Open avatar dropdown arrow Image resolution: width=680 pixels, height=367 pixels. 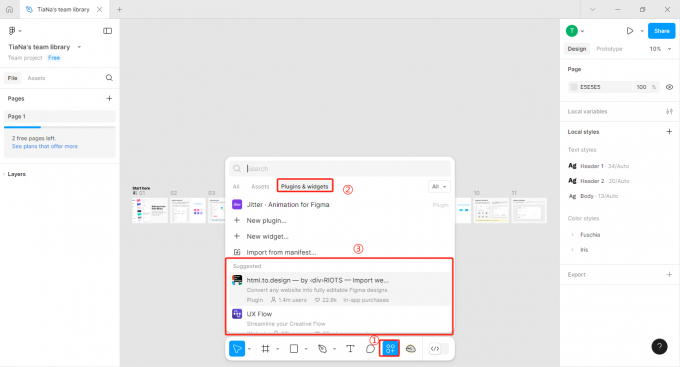point(582,31)
